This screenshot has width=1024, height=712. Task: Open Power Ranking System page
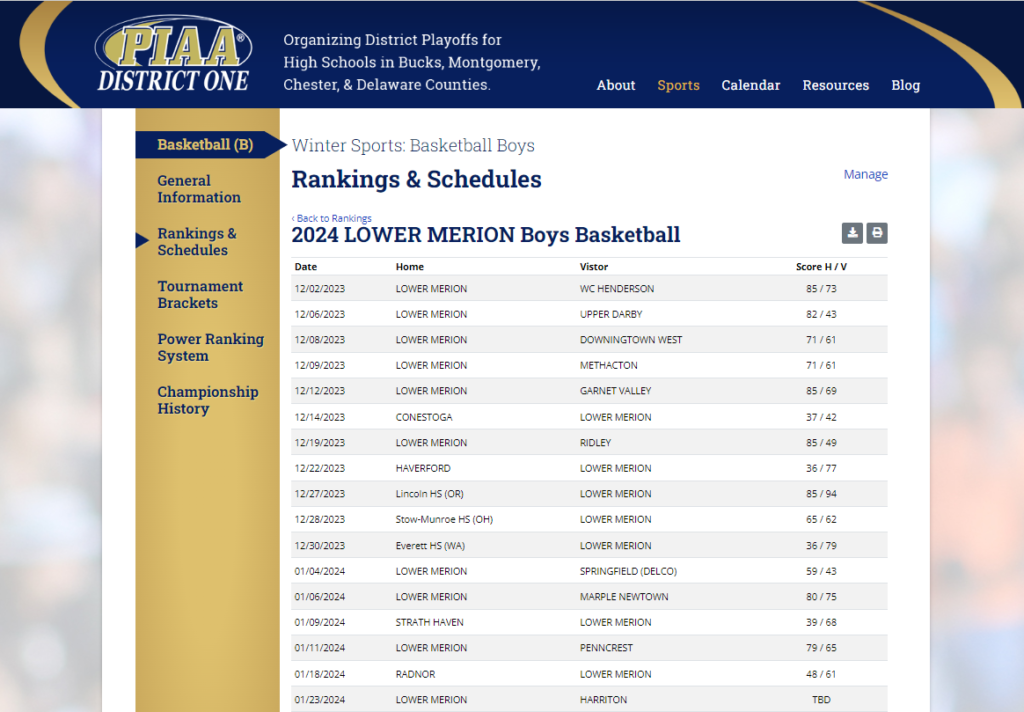(x=210, y=348)
